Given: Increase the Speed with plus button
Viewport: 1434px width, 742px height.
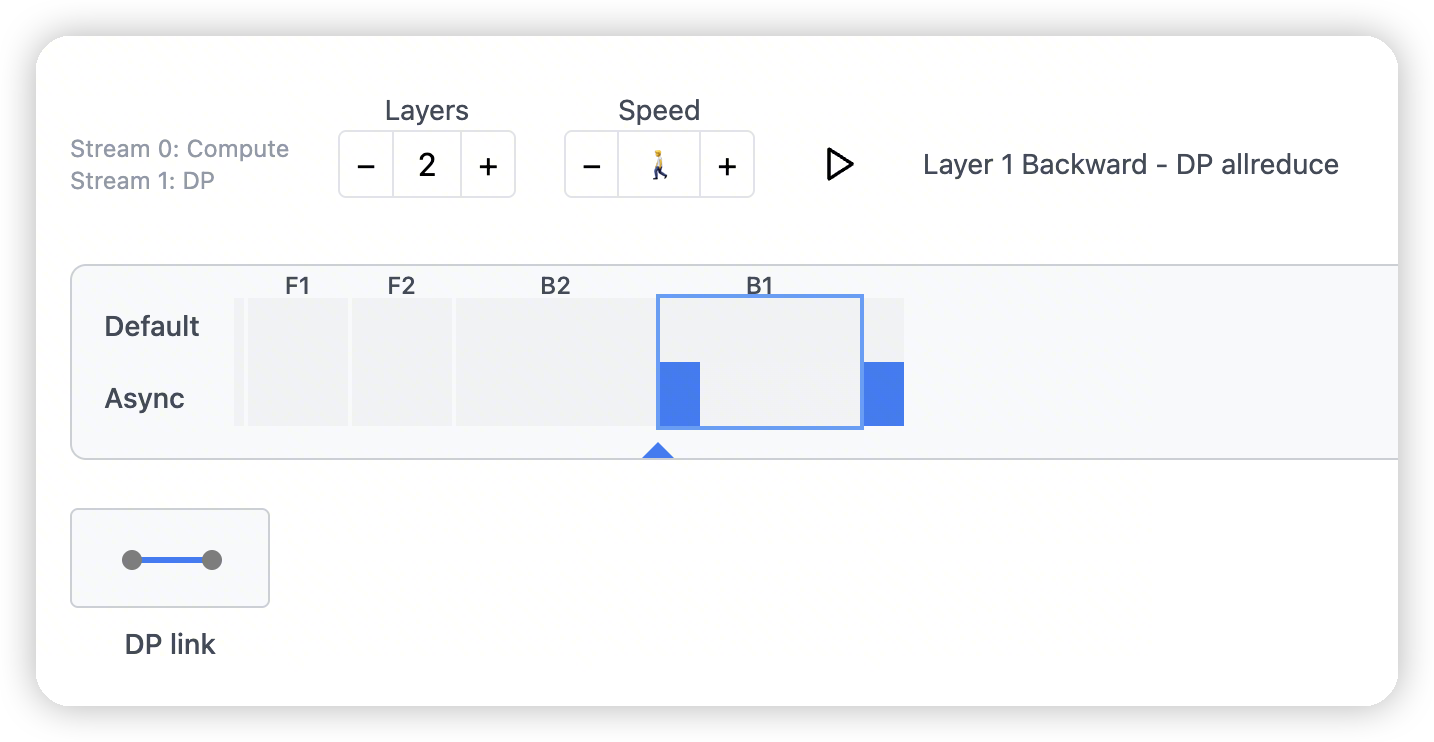Looking at the screenshot, I should (727, 165).
